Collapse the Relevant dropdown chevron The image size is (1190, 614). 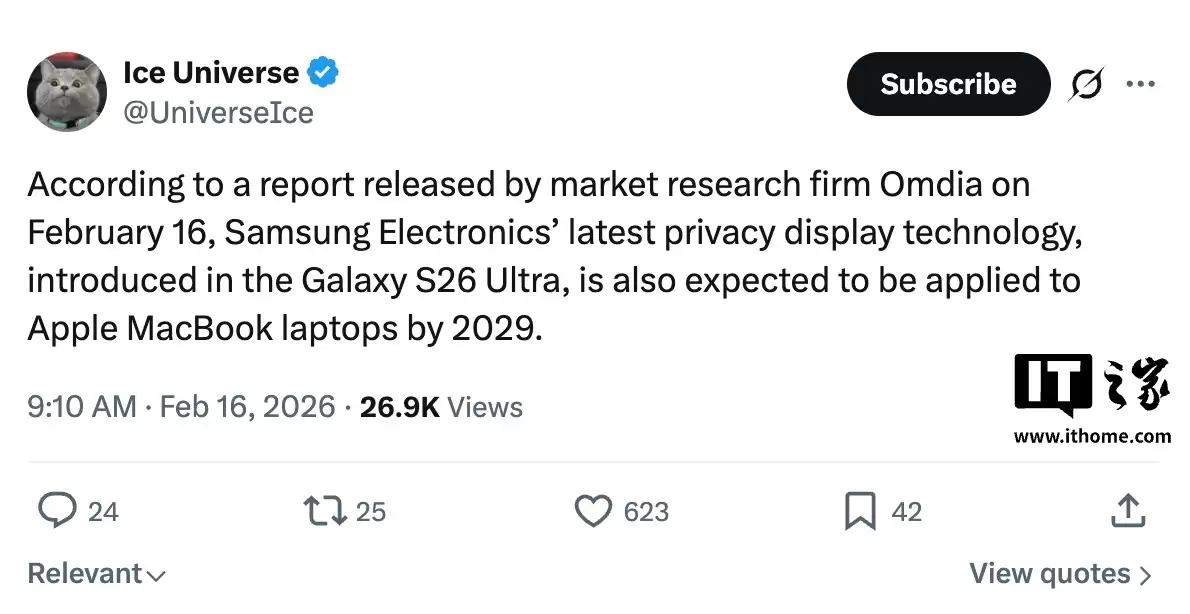tap(156, 576)
